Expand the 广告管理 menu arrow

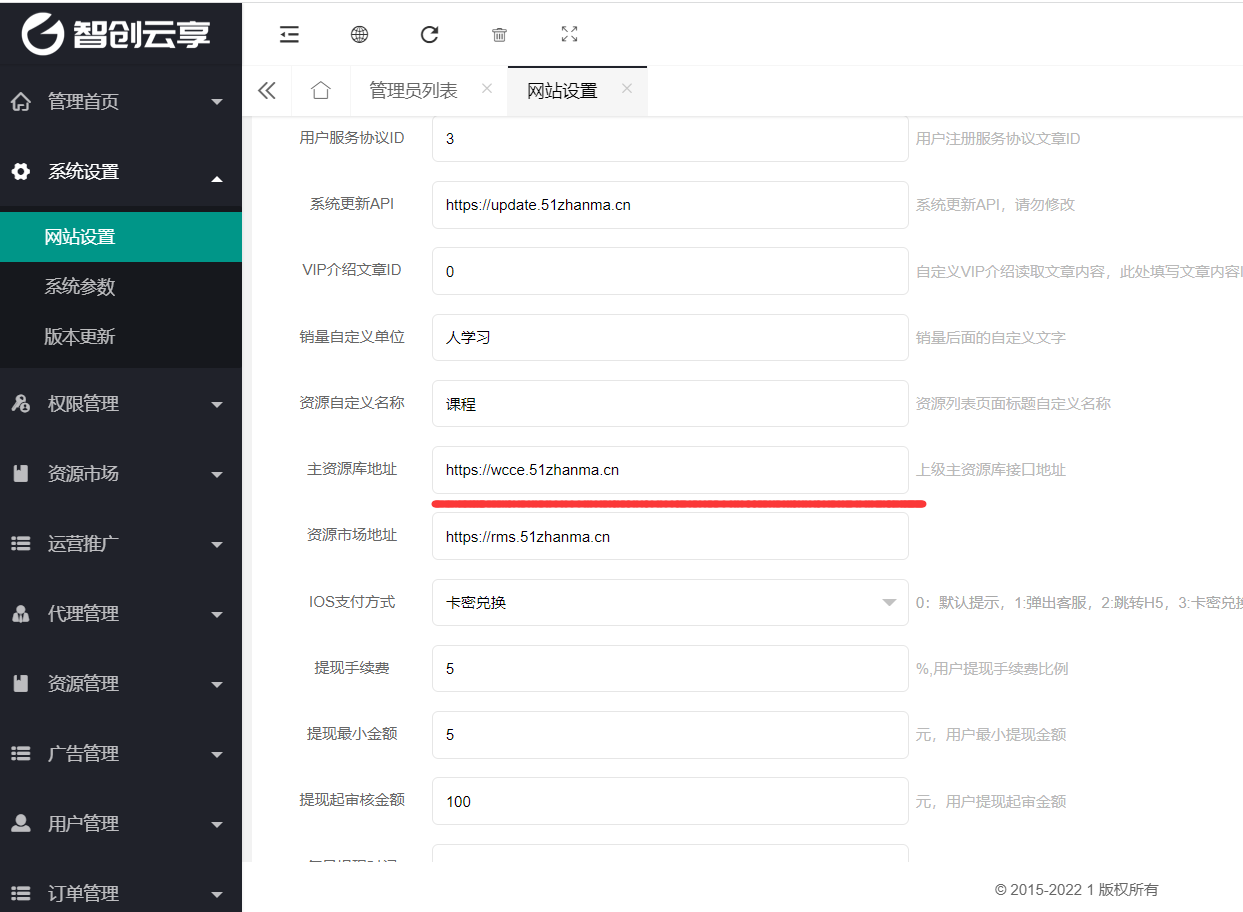click(217, 755)
